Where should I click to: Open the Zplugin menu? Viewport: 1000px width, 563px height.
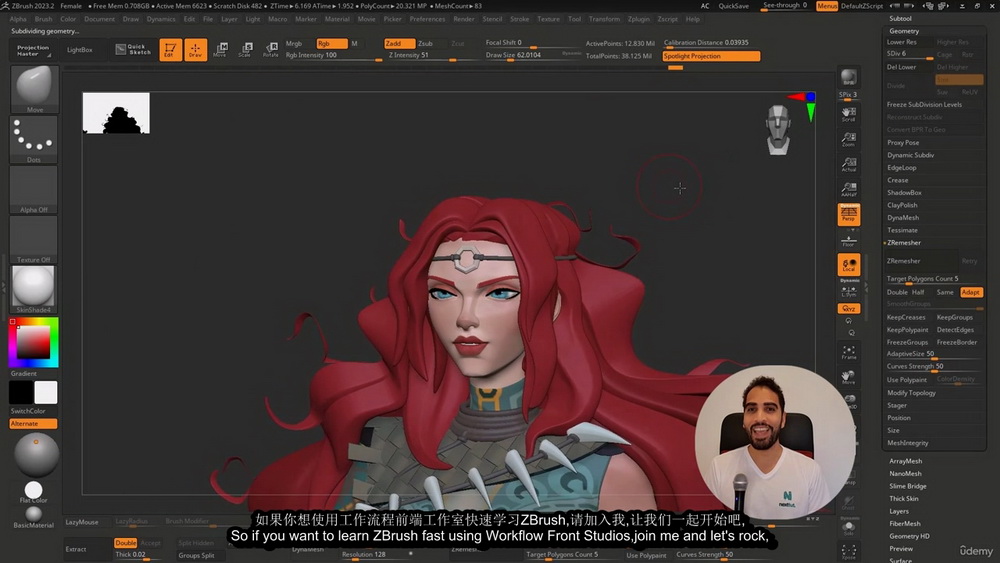pyautogui.click(x=638, y=19)
